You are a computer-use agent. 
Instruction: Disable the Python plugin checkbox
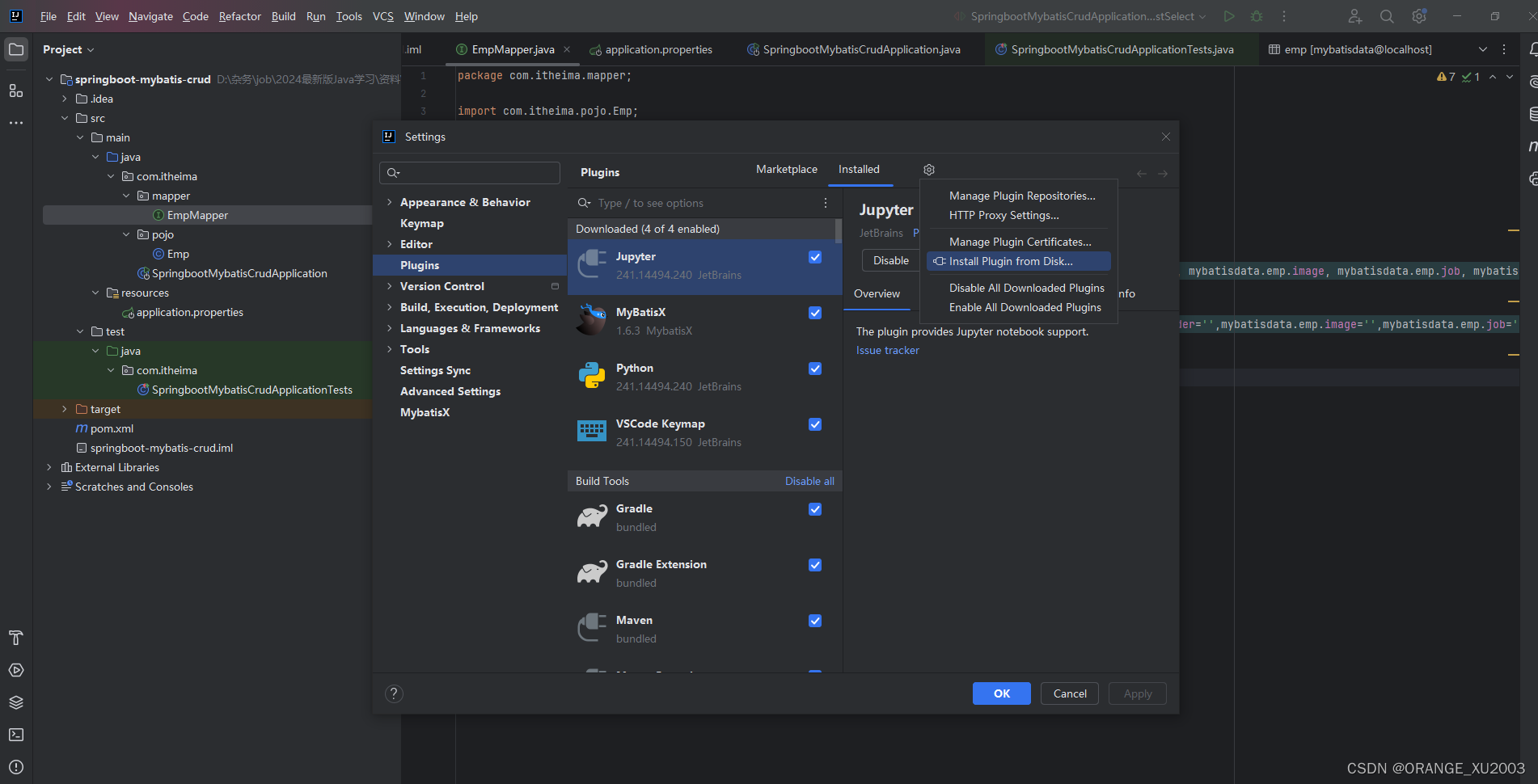815,369
